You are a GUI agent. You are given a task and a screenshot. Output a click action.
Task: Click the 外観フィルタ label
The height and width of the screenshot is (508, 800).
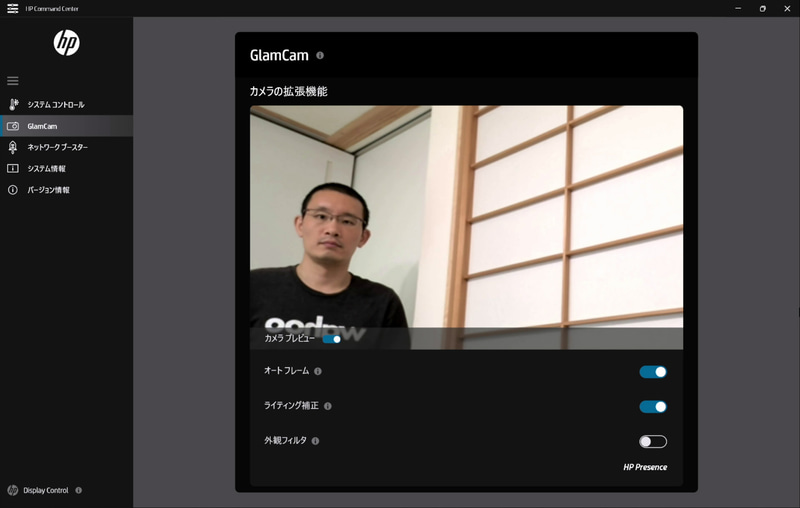click(x=285, y=440)
